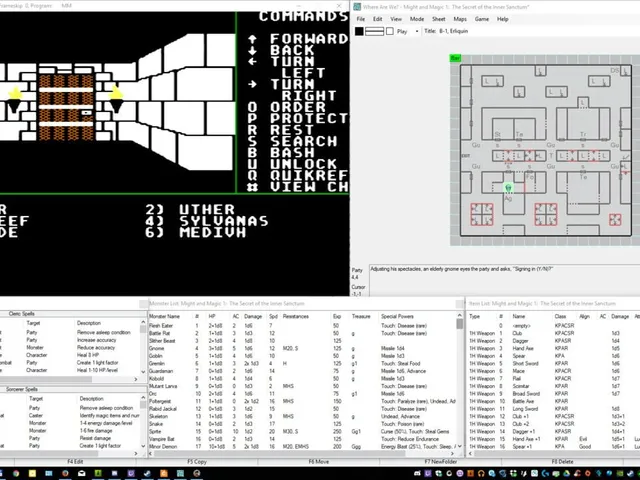Select the bottom-left red X encounter block on the map
This screenshot has width=640, height=480.
click(x=482, y=214)
